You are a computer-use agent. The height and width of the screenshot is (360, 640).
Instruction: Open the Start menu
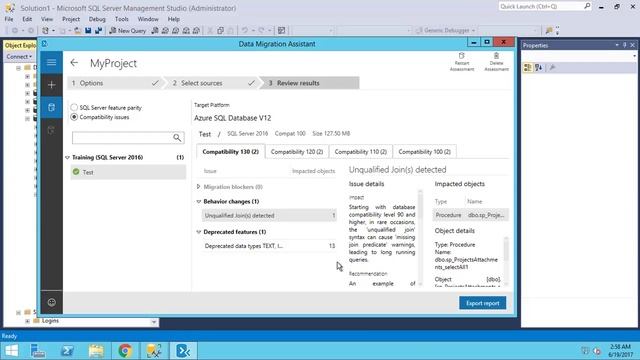coord(11,351)
